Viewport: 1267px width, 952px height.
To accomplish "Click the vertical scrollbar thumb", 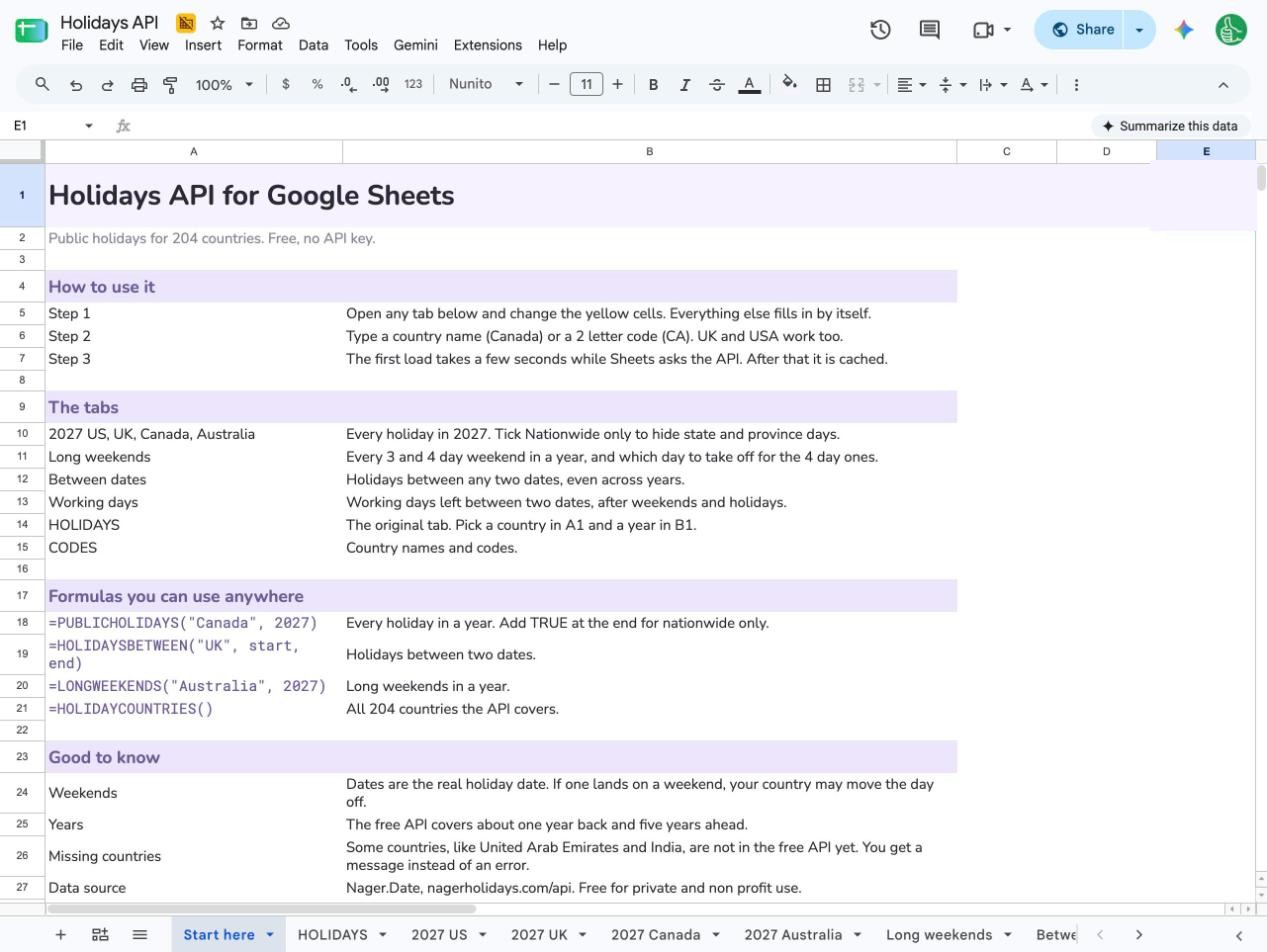I will 1261,178.
